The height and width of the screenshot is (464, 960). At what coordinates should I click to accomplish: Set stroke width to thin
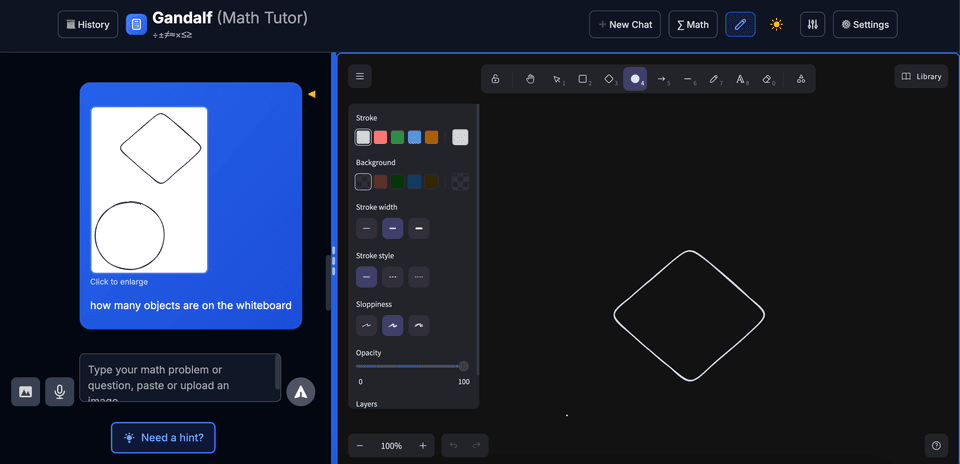point(366,228)
